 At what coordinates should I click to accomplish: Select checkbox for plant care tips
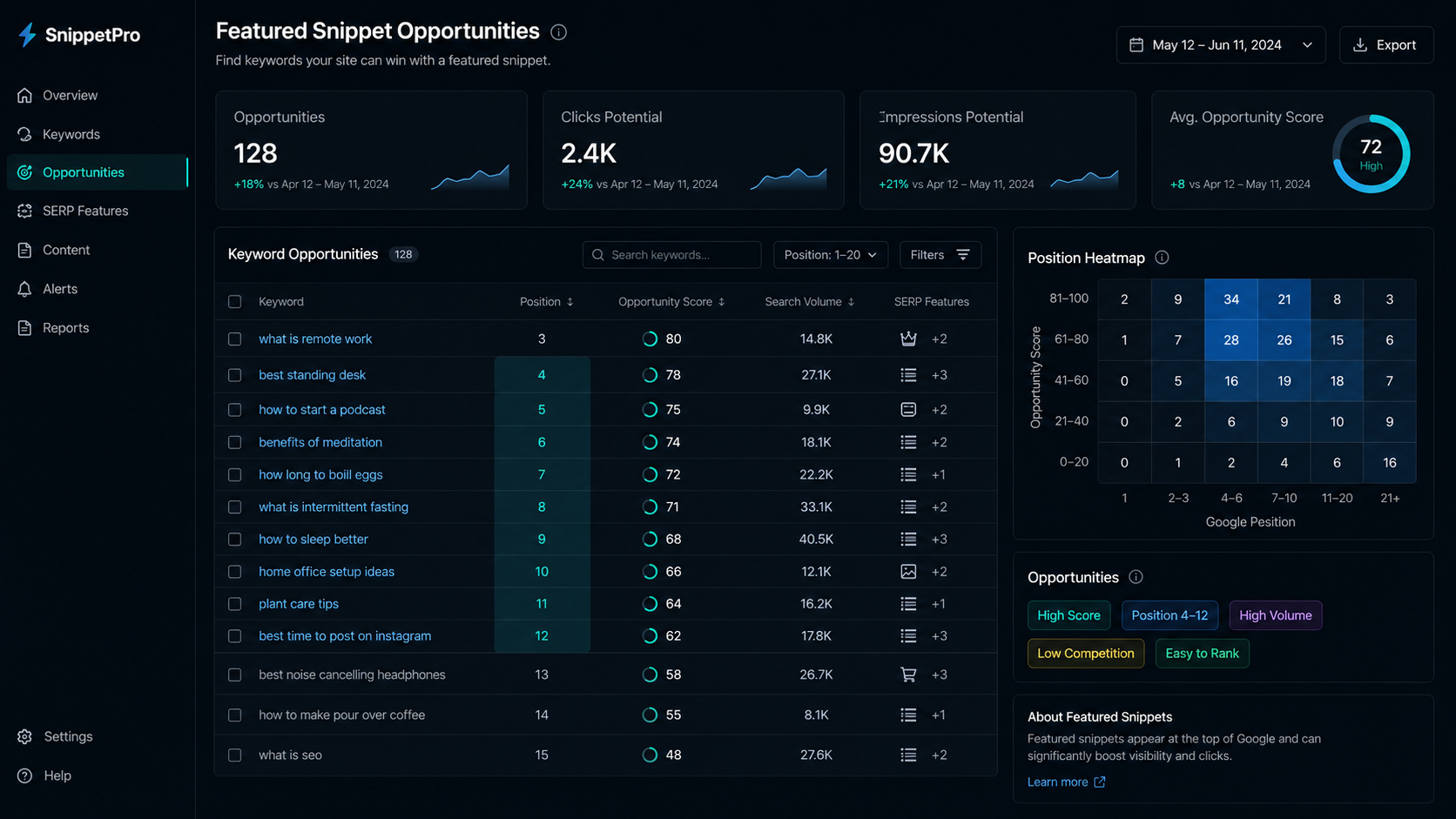coord(234,604)
